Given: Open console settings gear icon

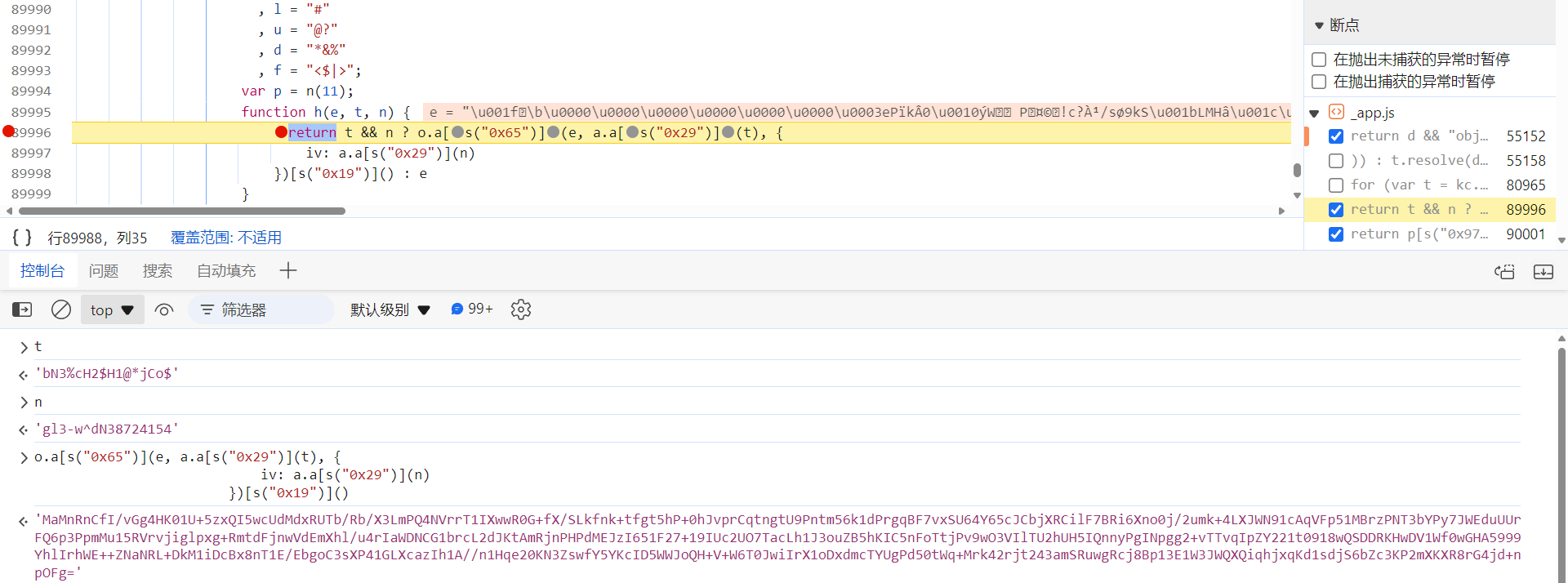Looking at the screenshot, I should click(x=521, y=309).
